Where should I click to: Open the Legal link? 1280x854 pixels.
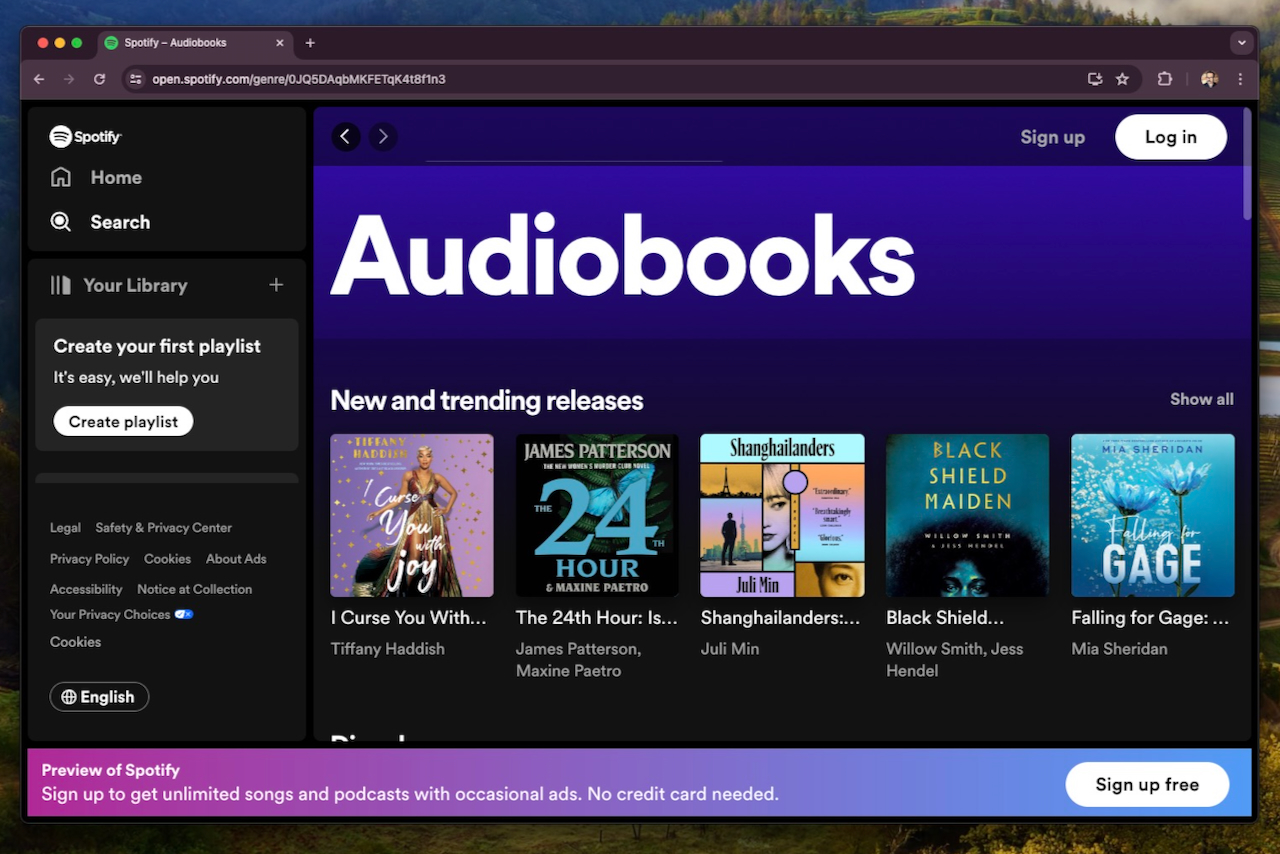[65, 528]
